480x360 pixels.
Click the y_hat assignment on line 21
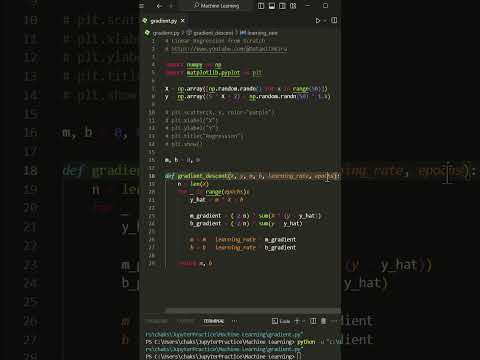pos(217,200)
